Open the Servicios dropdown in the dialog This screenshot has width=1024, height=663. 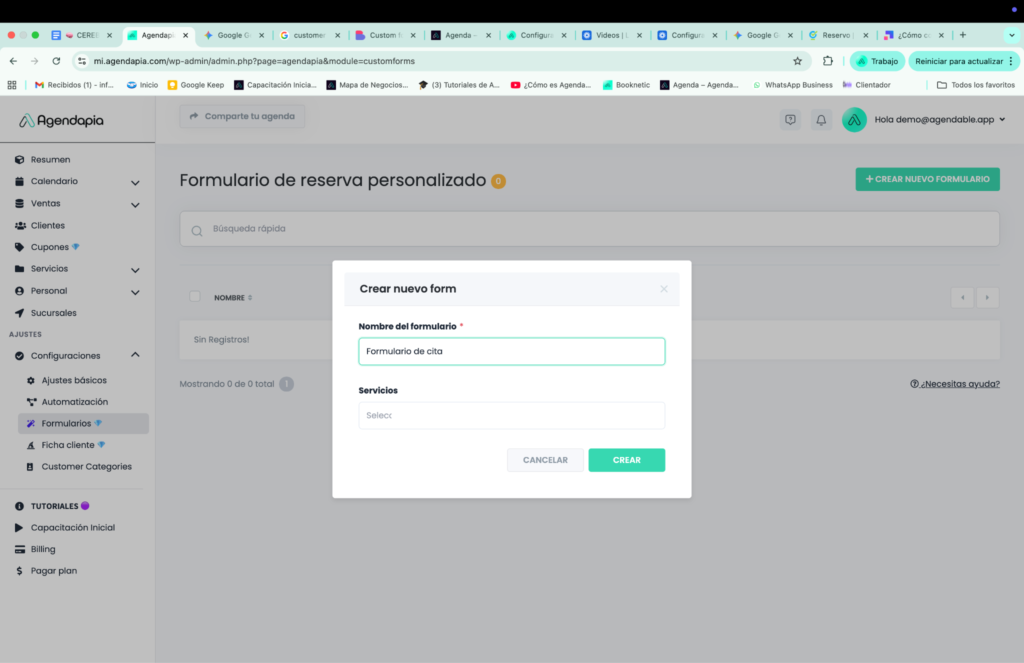[511, 415]
